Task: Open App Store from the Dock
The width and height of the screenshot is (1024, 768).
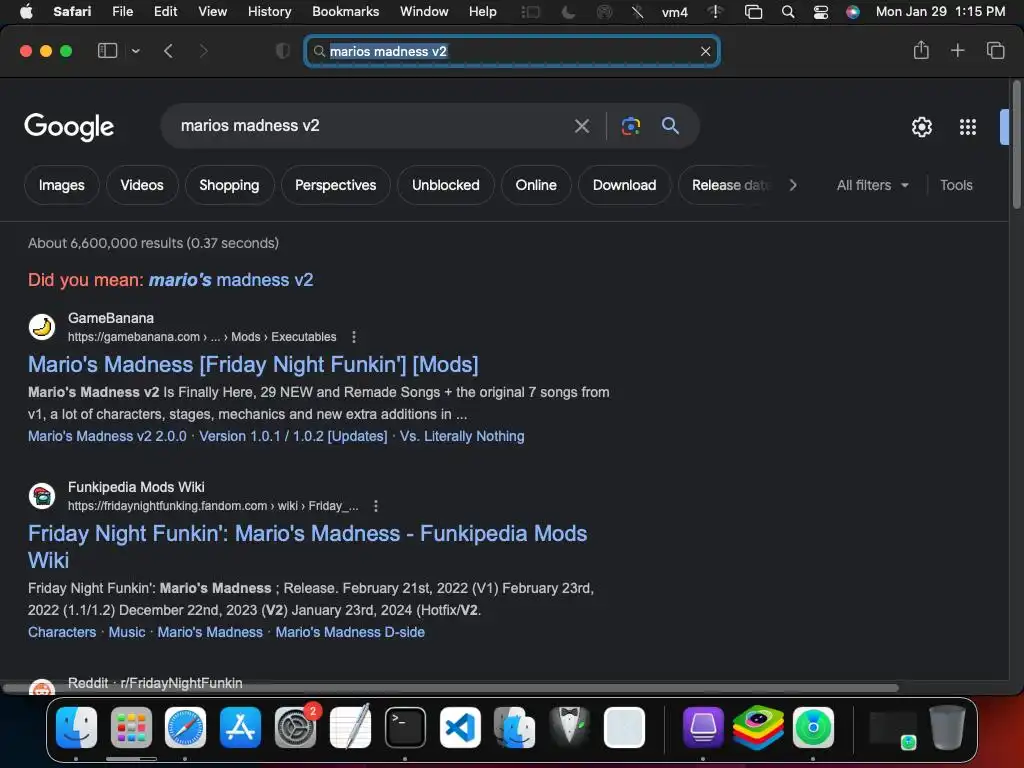Action: [x=240, y=727]
